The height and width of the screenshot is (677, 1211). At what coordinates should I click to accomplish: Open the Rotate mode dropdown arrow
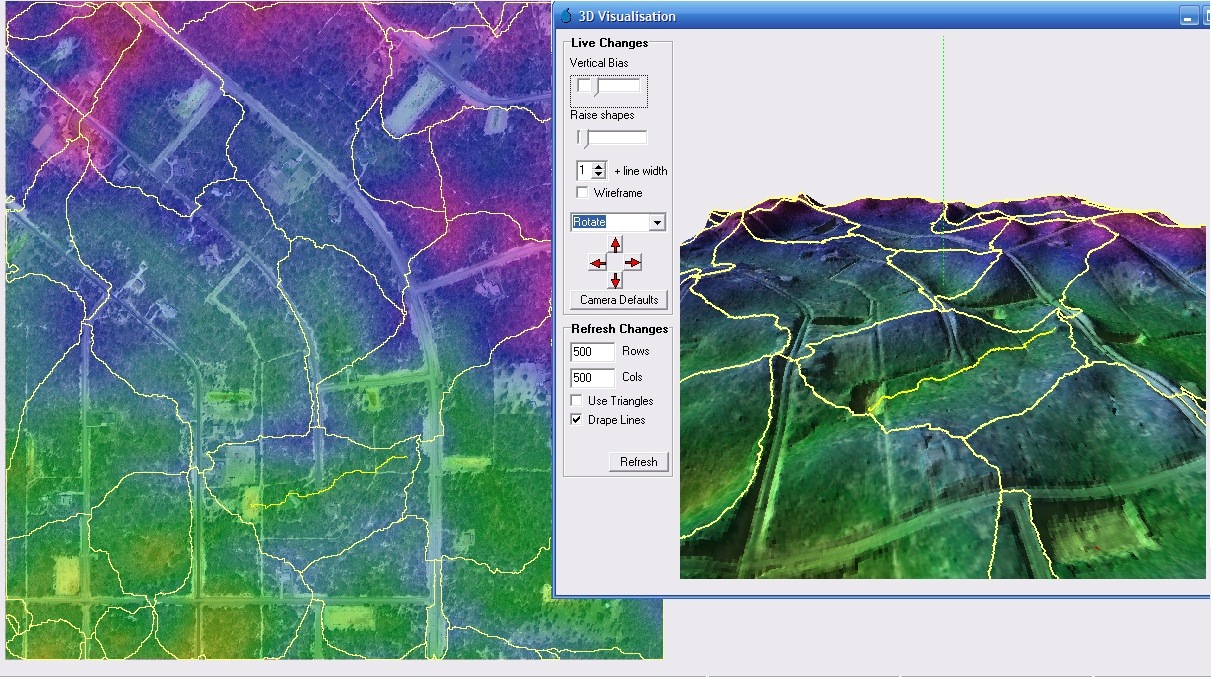click(x=657, y=222)
